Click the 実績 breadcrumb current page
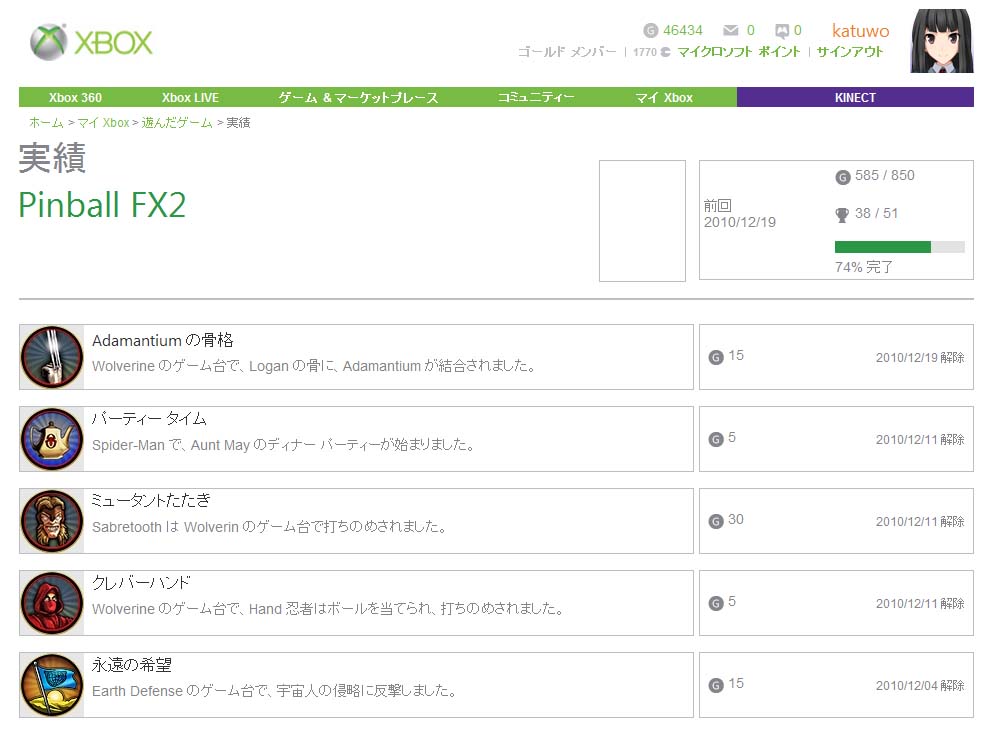Viewport: 989px width, 731px height. 238,122
